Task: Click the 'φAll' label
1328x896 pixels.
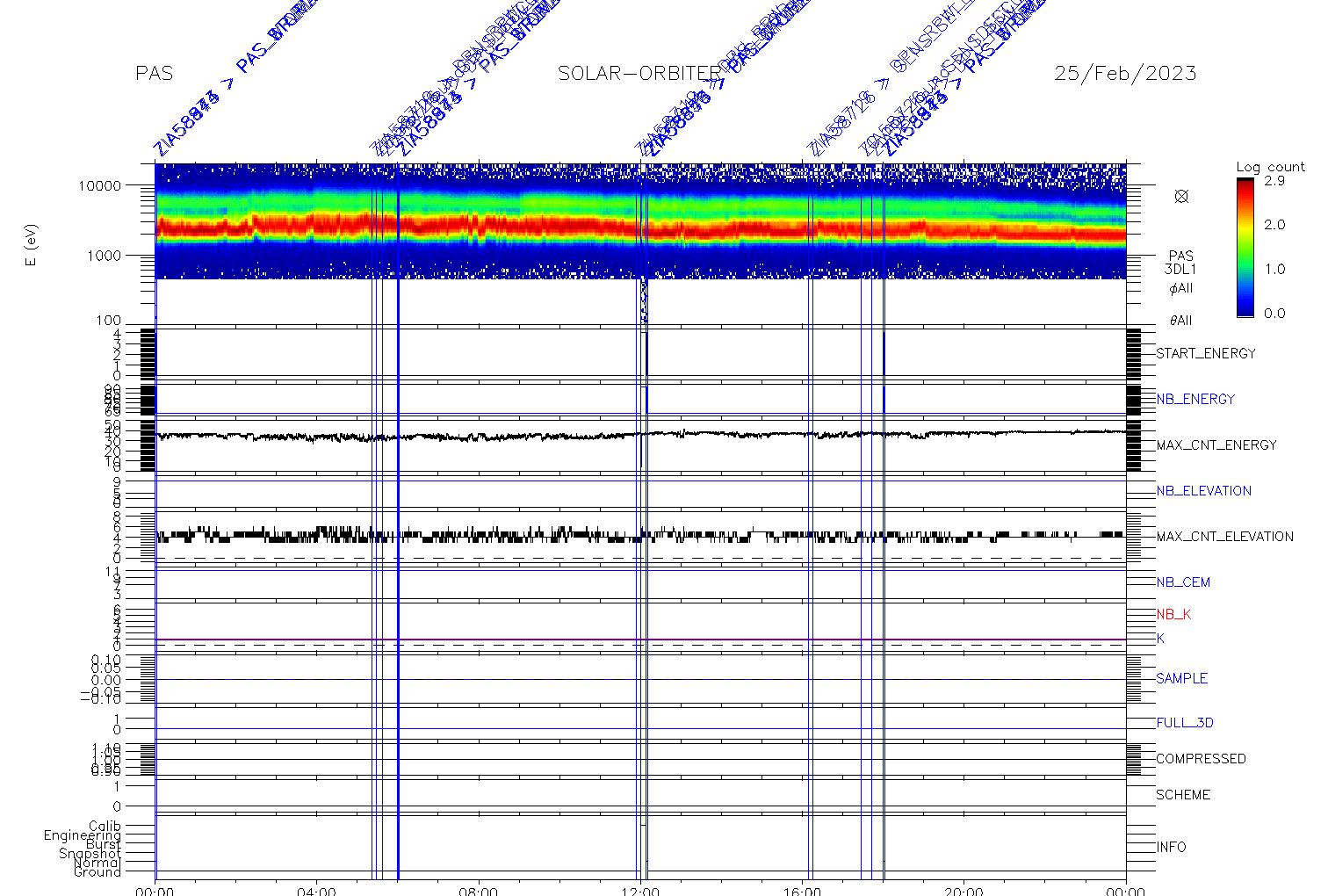Action: pyautogui.click(x=1180, y=288)
